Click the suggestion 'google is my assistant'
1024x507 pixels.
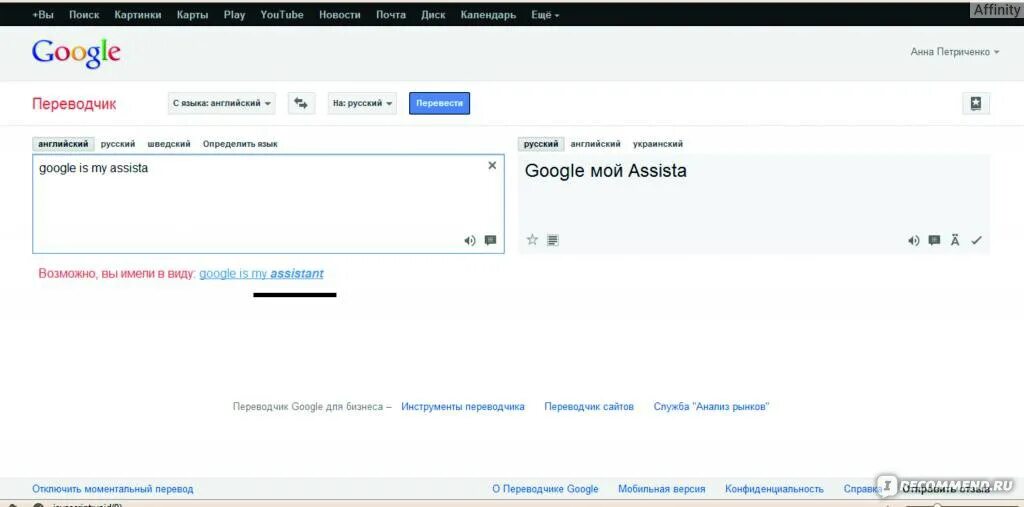click(261, 274)
